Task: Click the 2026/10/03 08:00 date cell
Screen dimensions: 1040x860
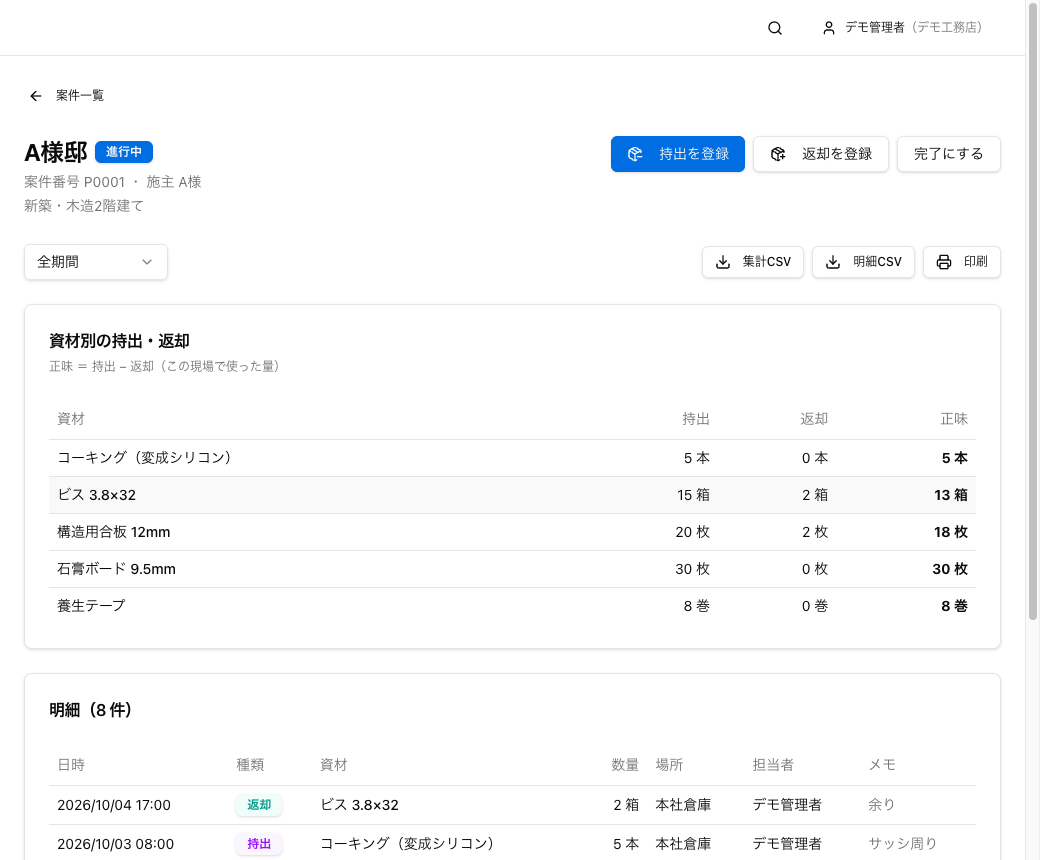Action: [115, 845]
